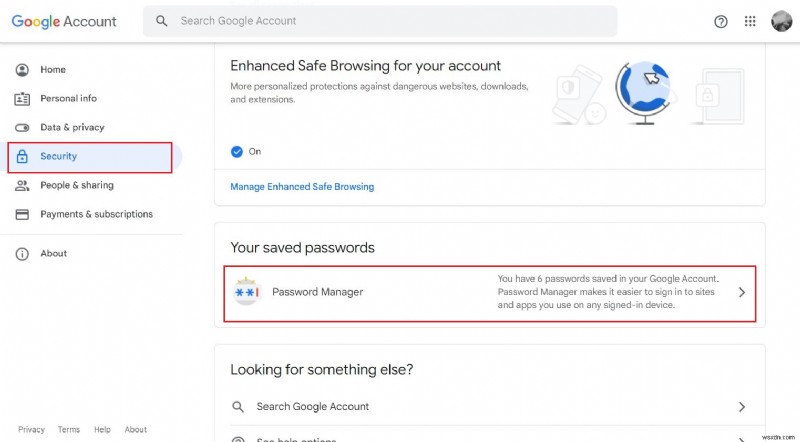Screen dimensions: 800x442
Task: Click the magnifier next to Search Google Account row
Action: point(237,407)
